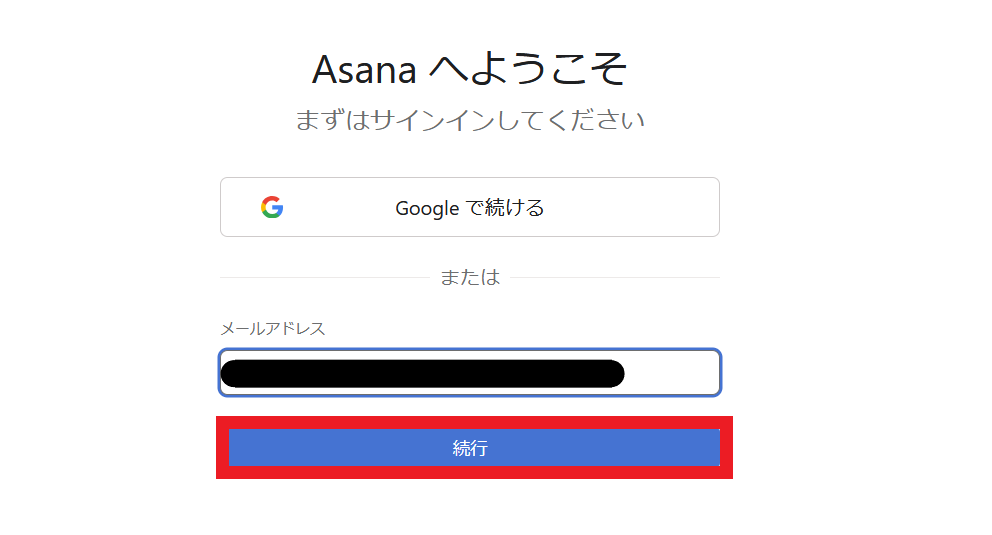Viewport: 992px width, 535px height.
Task: Click the divider line right of または
Action: coord(615,277)
